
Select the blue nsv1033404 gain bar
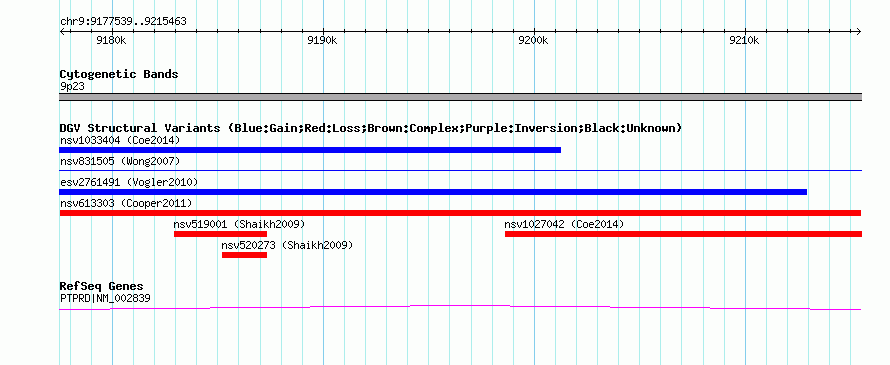pos(310,150)
